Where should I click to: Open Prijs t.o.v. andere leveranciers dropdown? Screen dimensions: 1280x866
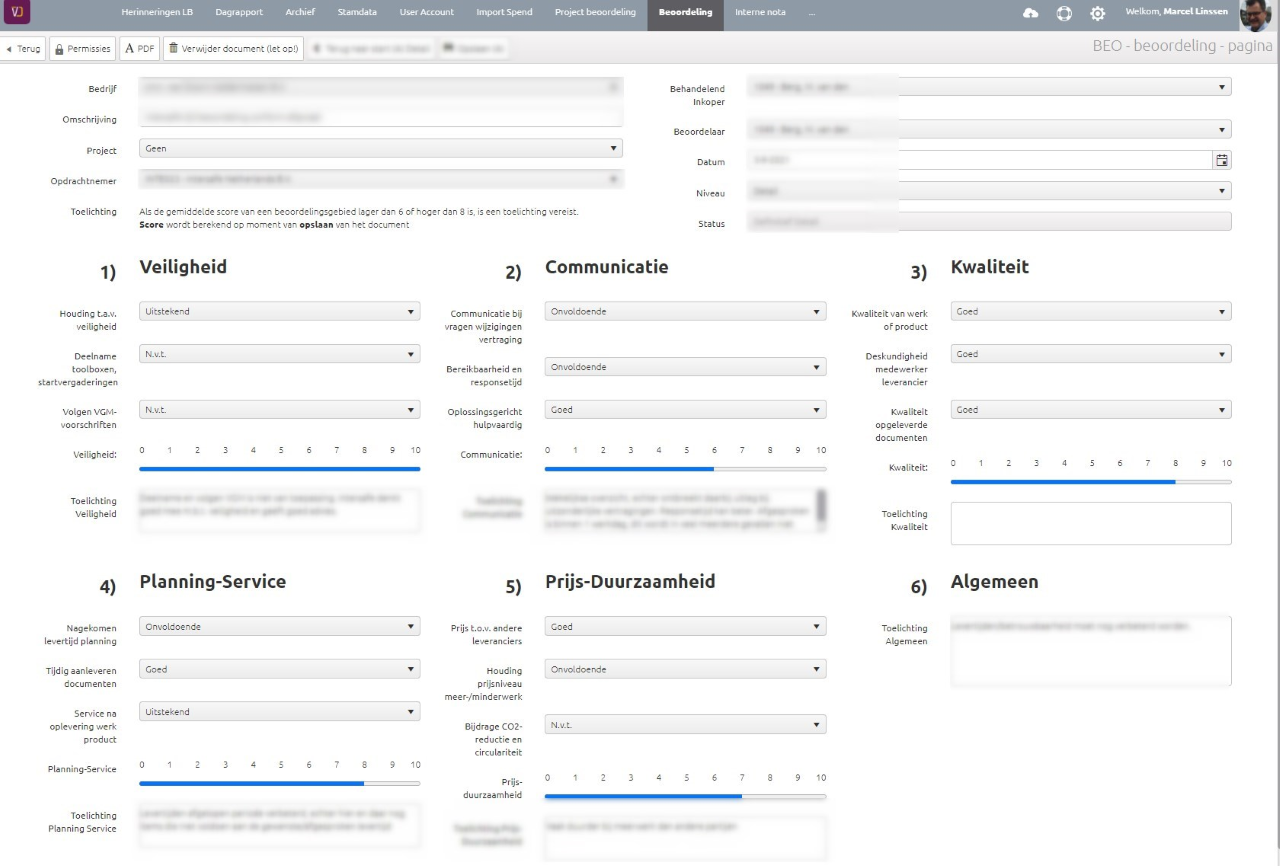(x=685, y=626)
